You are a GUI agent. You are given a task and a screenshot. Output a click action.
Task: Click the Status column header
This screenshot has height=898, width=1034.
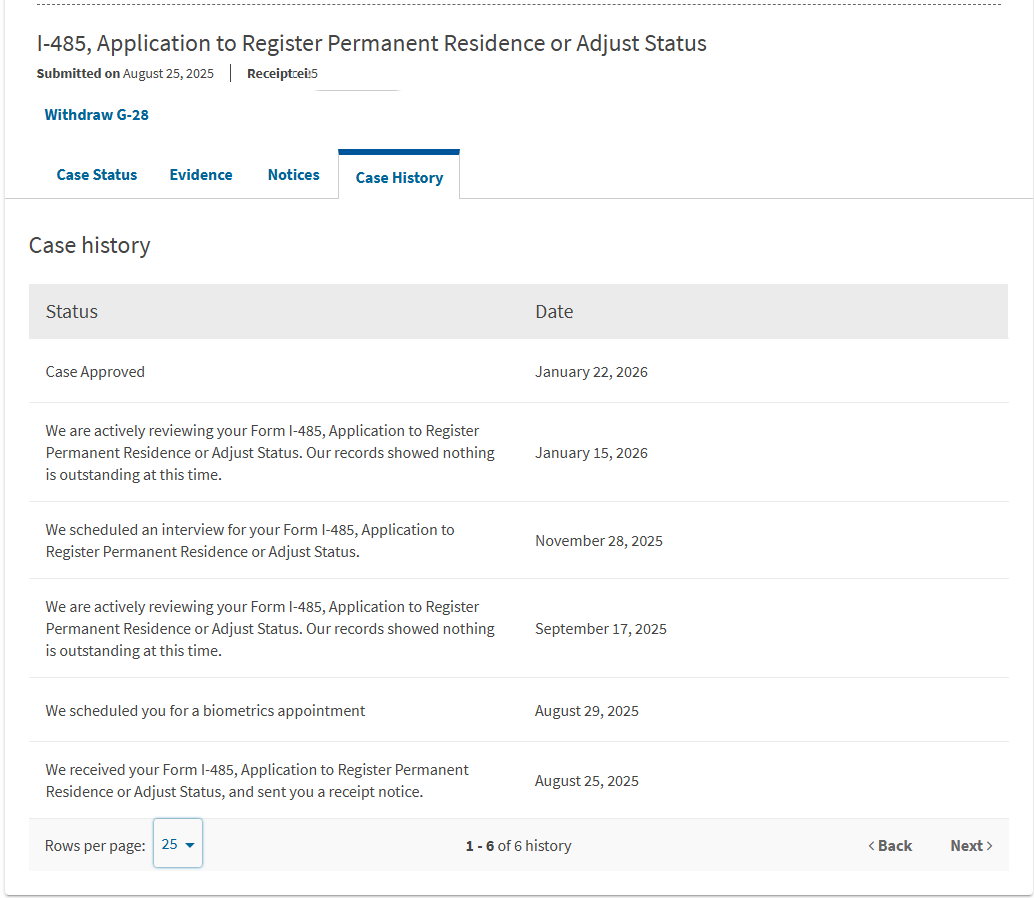72,312
